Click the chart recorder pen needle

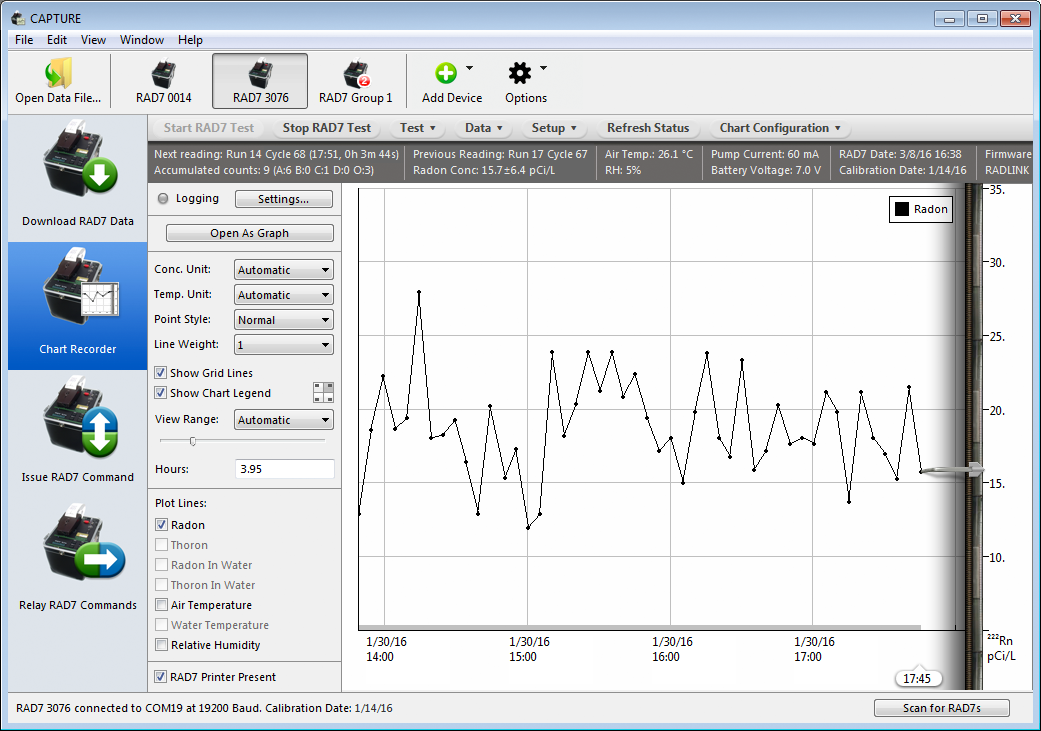point(952,470)
